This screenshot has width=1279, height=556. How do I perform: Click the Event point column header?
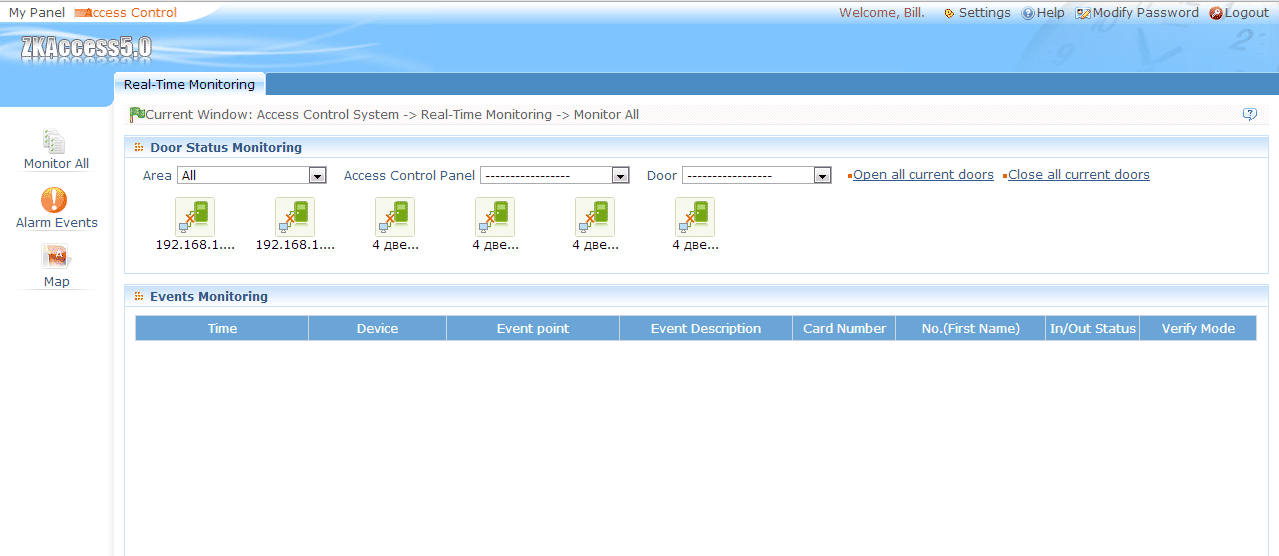coord(533,328)
